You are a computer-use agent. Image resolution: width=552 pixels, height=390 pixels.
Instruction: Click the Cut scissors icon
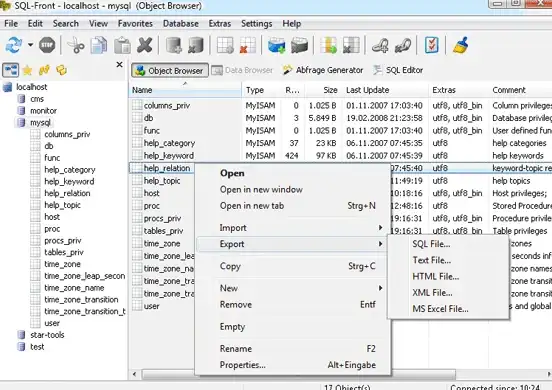point(76,45)
